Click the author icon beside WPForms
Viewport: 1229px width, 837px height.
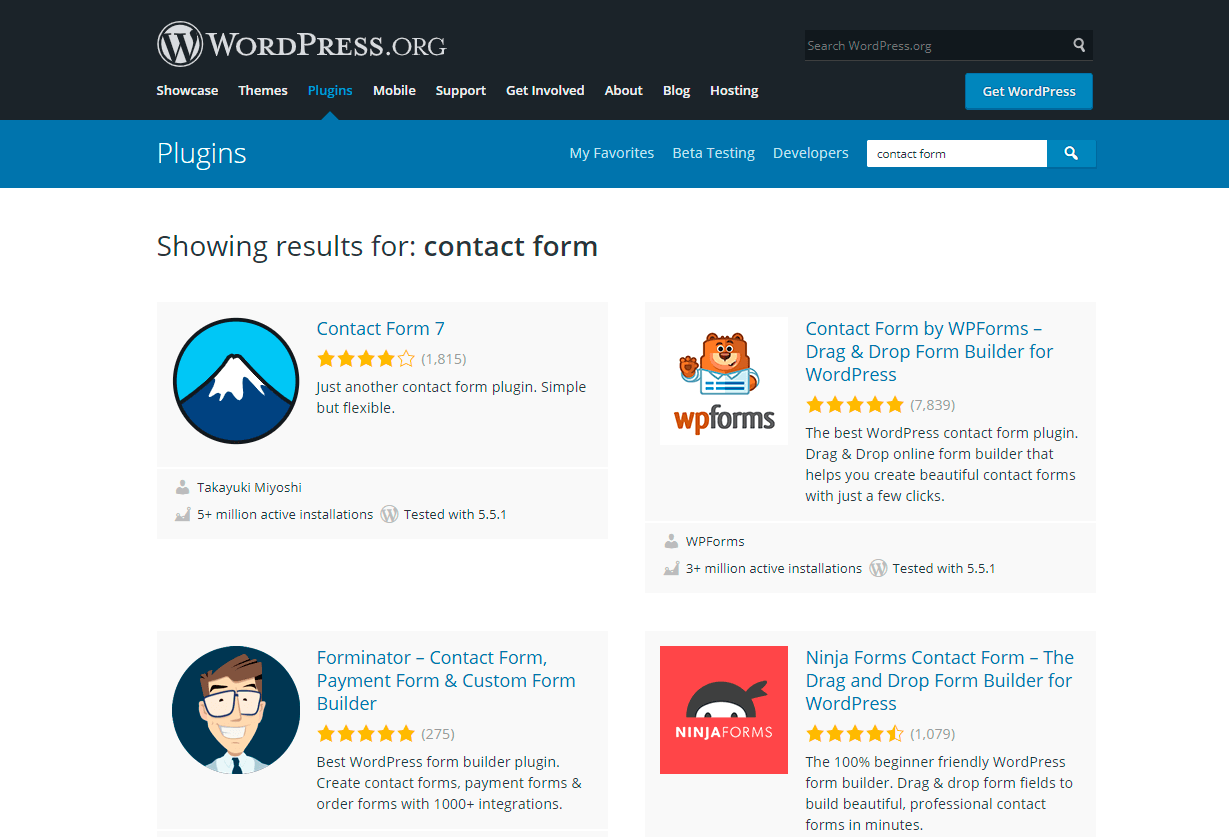[671, 542]
